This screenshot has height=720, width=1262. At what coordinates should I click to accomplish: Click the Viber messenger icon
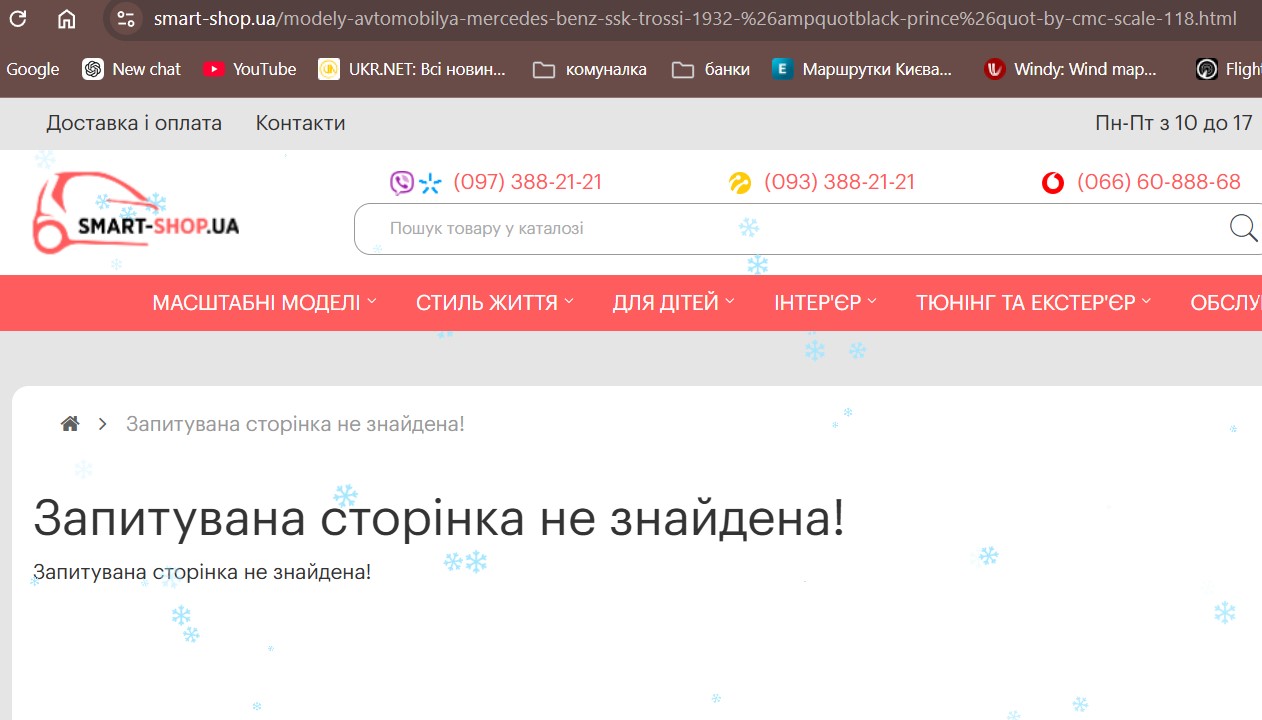pyautogui.click(x=402, y=182)
